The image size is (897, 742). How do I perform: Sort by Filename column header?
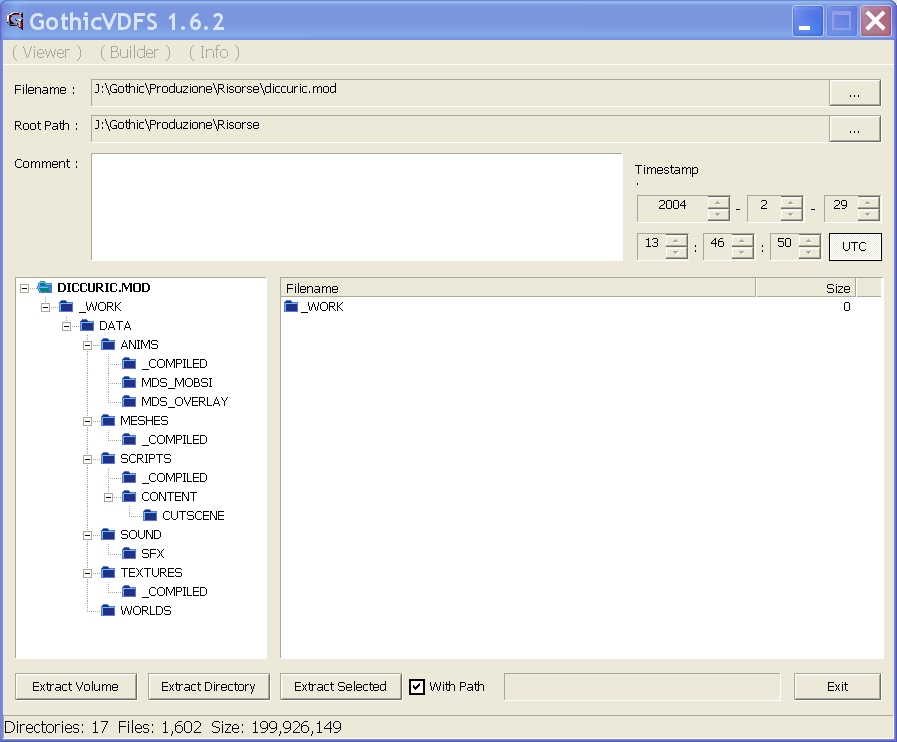point(518,288)
